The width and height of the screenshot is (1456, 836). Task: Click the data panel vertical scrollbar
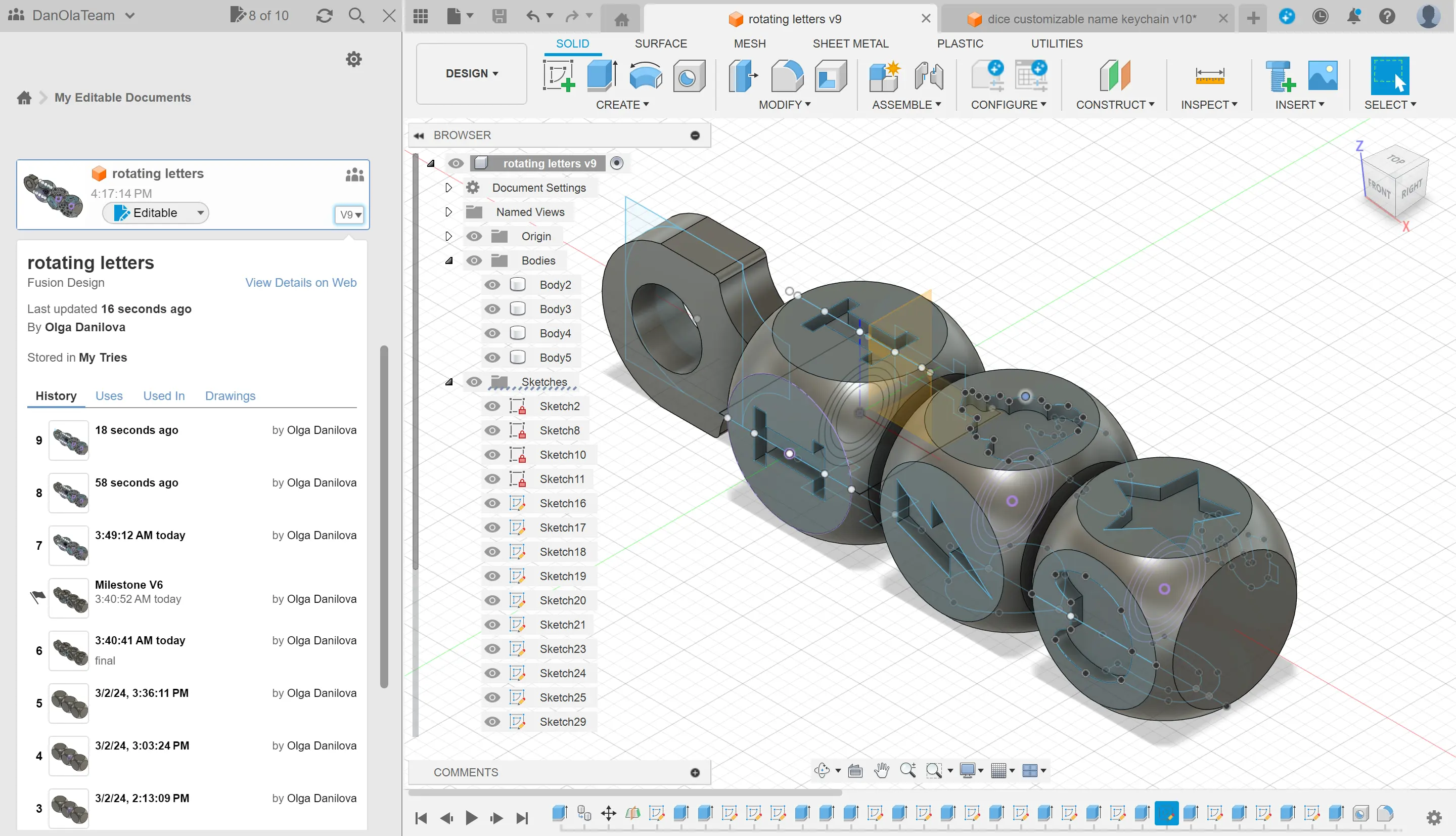pyautogui.click(x=384, y=517)
